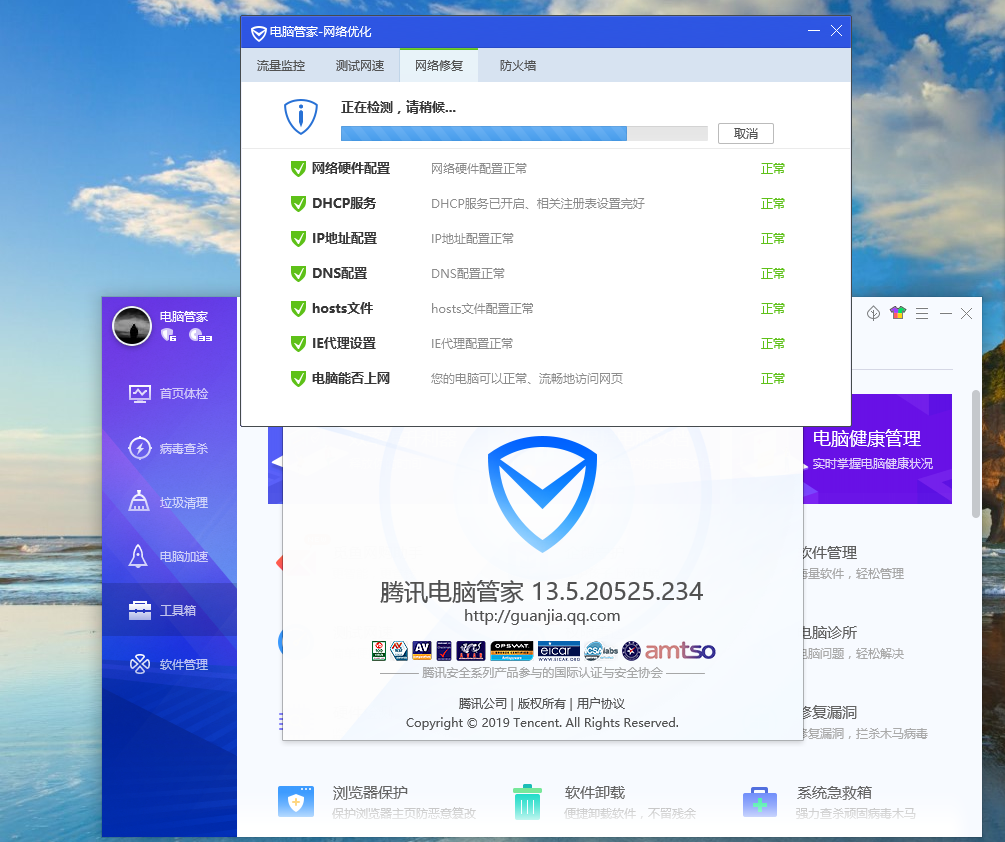Click the version text 腾讯电脑管家 13.5.20525.234
The image size is (1005, 842).
pyautogui.click(x=542, y=591)
